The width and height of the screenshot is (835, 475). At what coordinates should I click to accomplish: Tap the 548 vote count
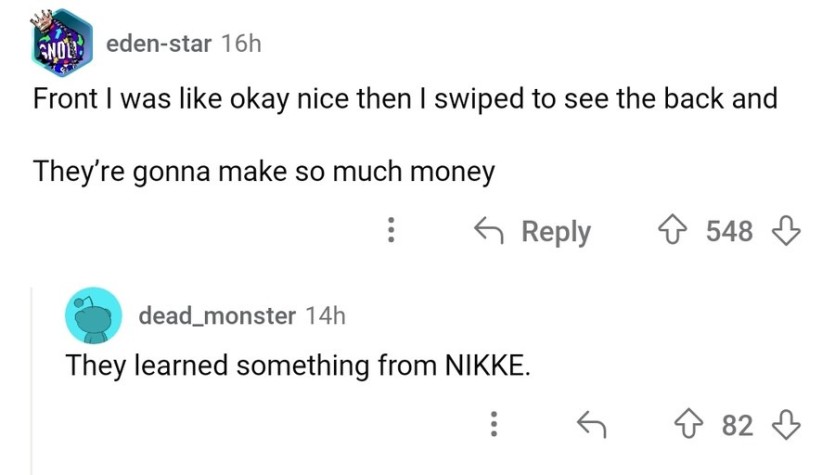pyautogui.click(x=730, y=231)
